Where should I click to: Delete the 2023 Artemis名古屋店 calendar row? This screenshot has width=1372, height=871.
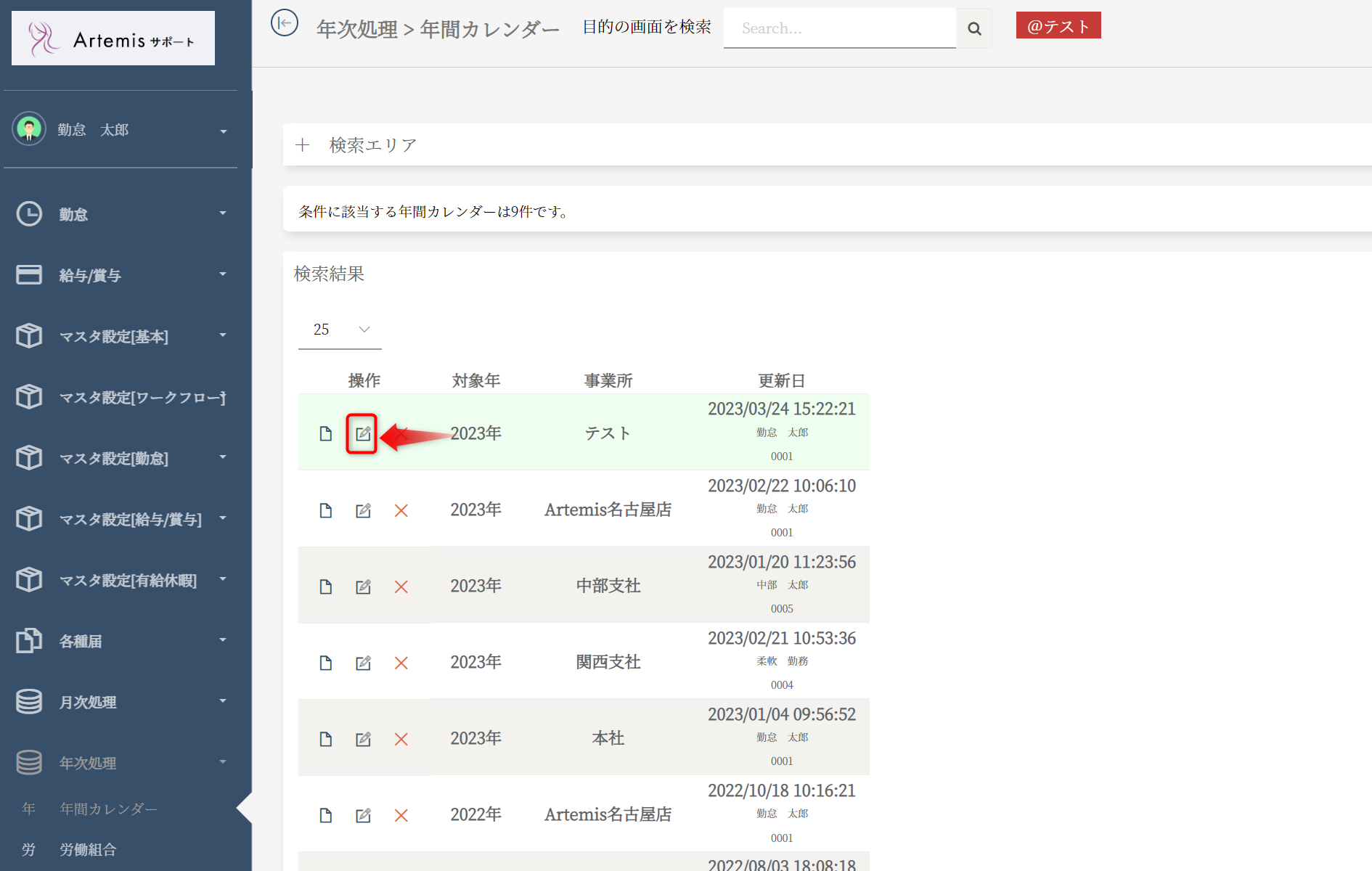(x=401, y=511)
